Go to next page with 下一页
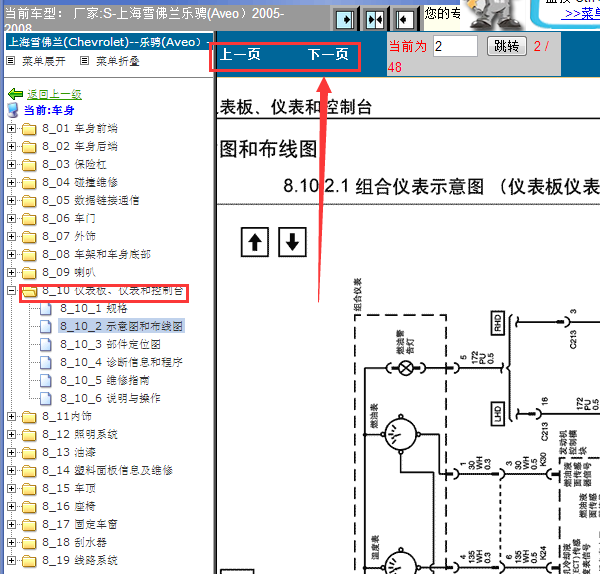Screen dimensions: 600x574 328,54
